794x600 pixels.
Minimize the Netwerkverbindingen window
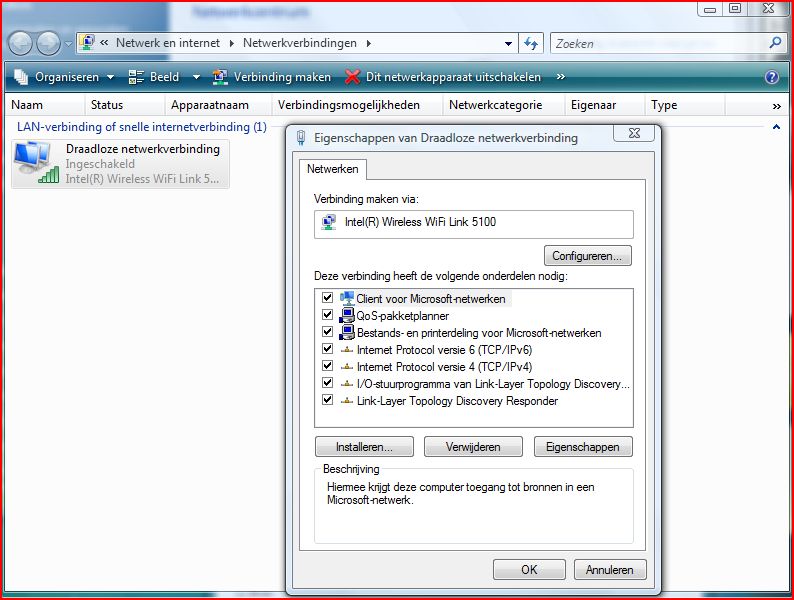point(710,9)
